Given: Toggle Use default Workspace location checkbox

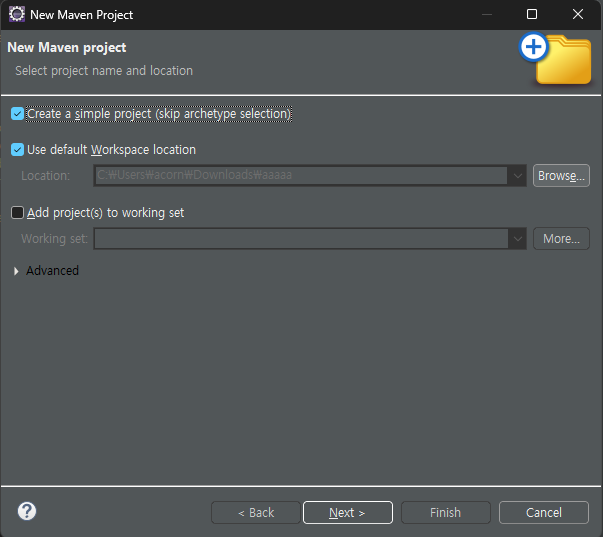Looking at the screenshot, I should click(17, 149).
